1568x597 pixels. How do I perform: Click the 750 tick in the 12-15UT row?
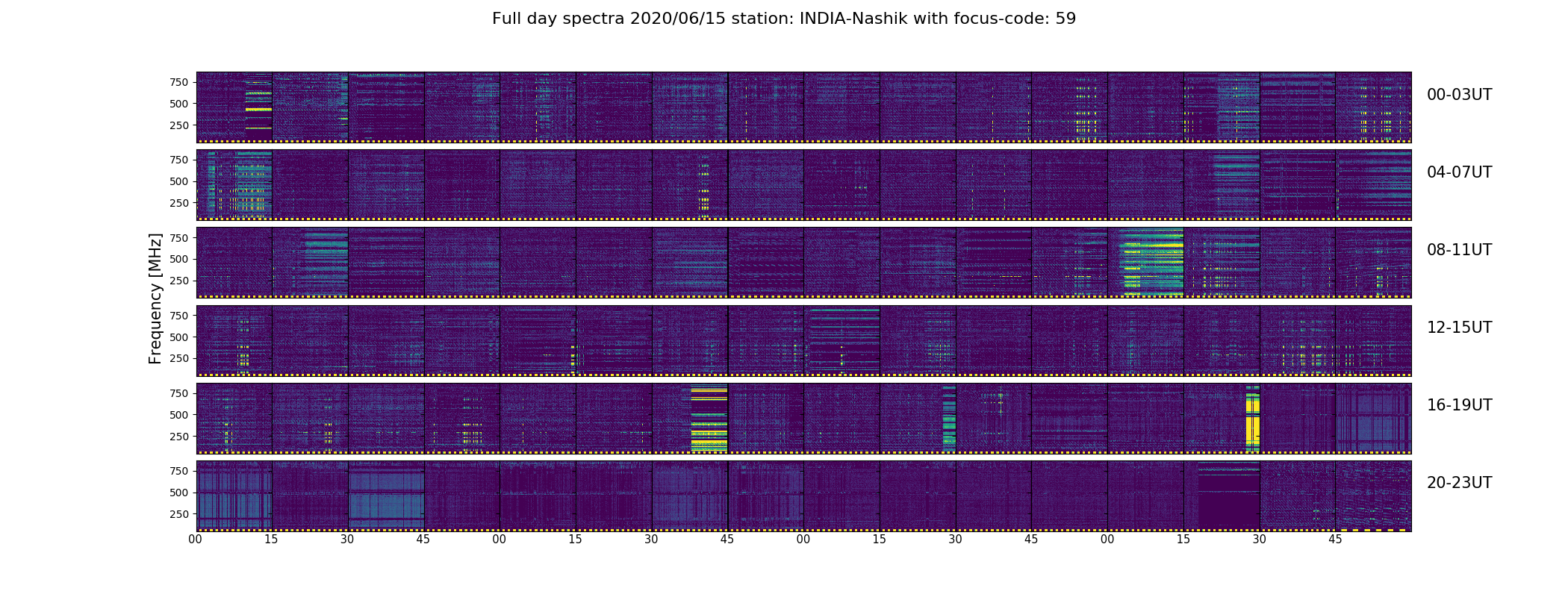178,316
